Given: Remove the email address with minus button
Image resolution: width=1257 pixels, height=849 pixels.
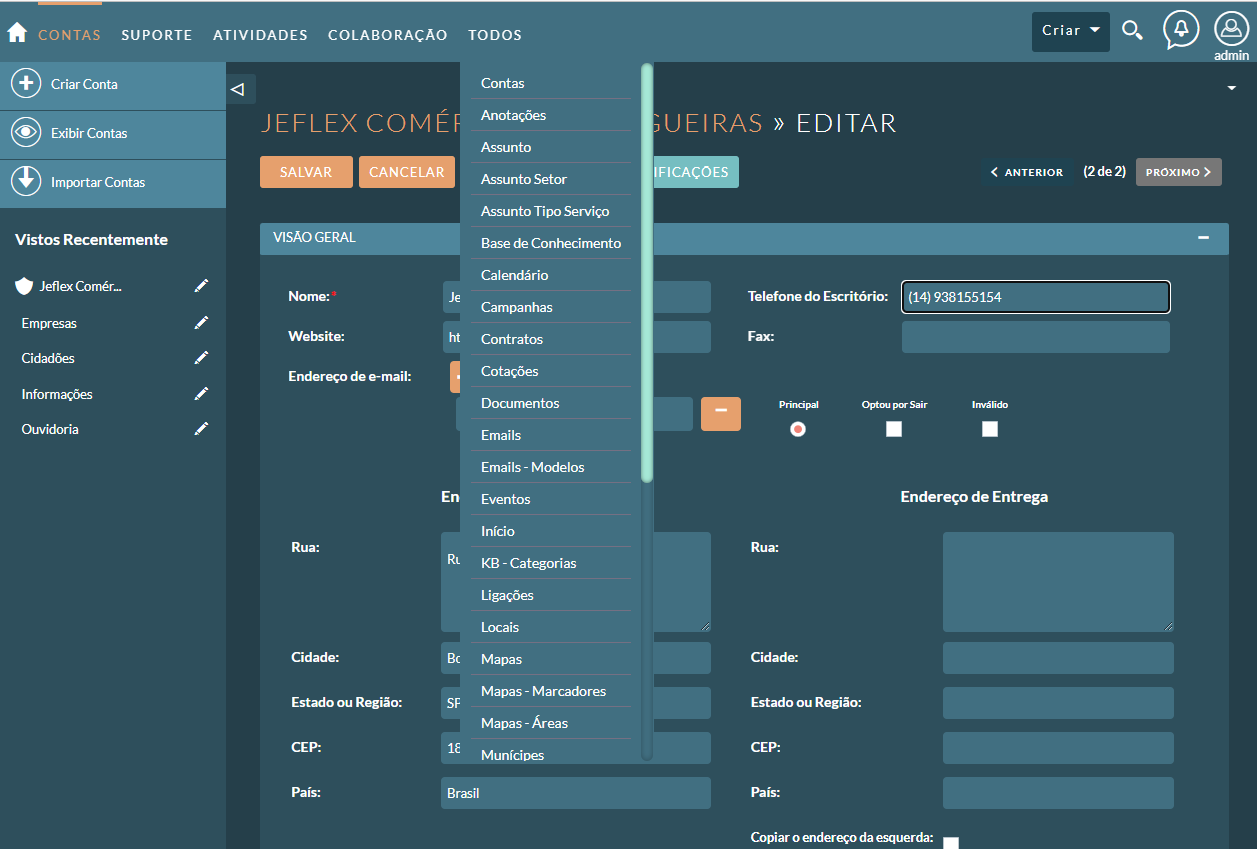Looking at the screenshot, I should pyautogui.click(x=721, y=413).
